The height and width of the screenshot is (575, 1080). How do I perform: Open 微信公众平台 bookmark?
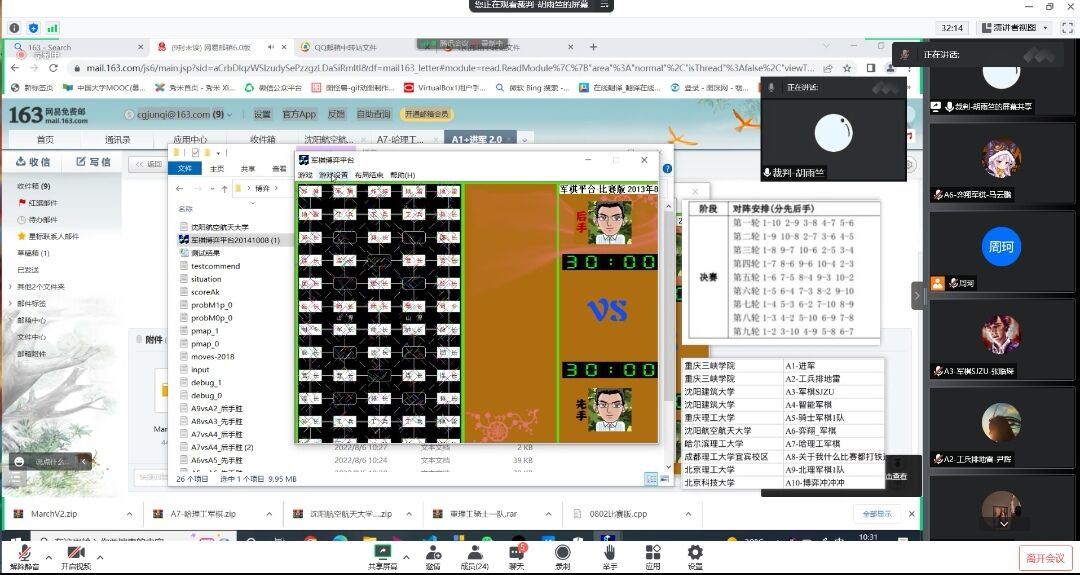pos(273,88)
